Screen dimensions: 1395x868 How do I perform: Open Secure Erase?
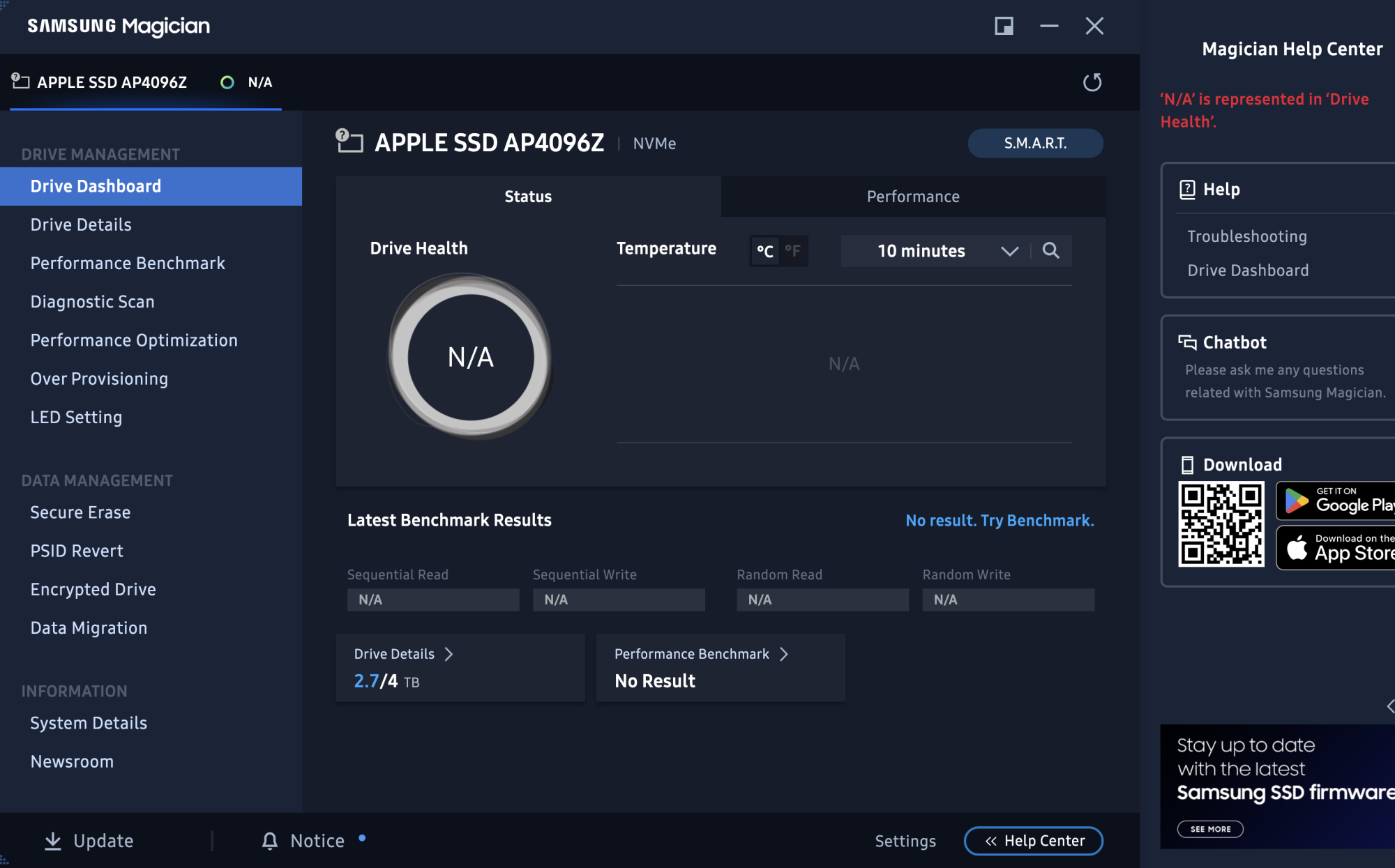pos(80,512)
